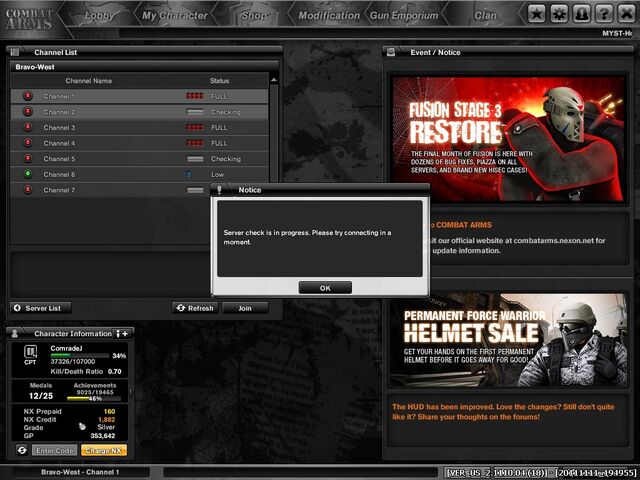Screen dimensions: 640x480
Task: Open the Lobby tab
Action: pos(99,16)
